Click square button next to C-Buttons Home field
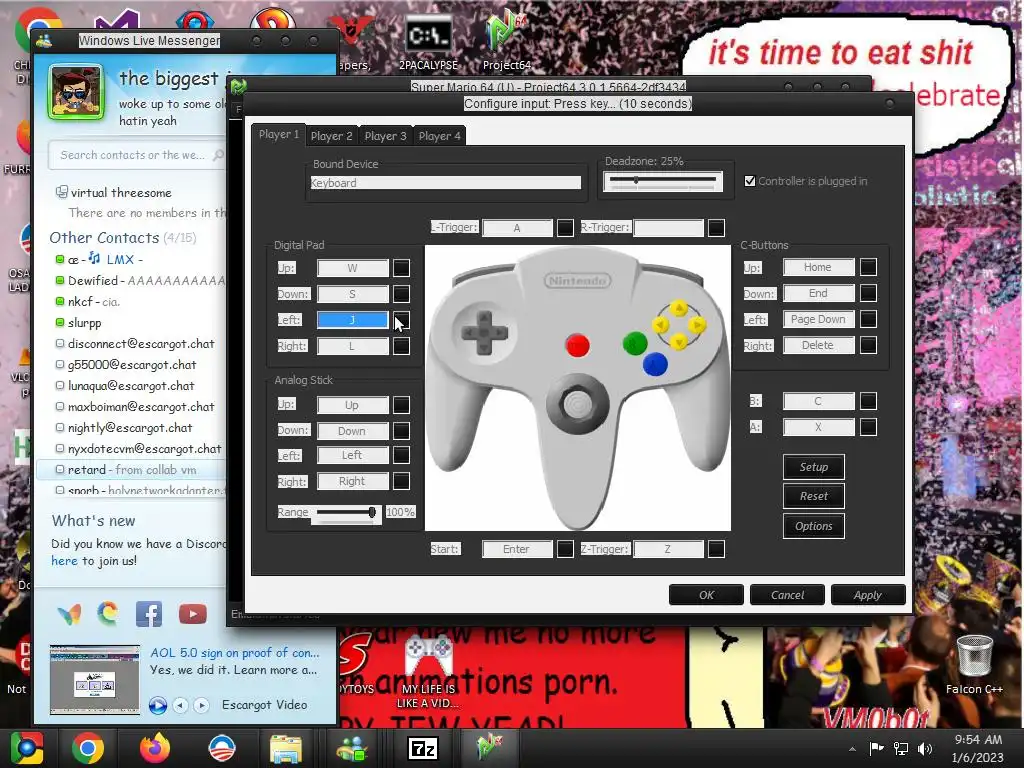Viewport: 1024px width, 768px height. pyautogui.click(x=869, y=267)
